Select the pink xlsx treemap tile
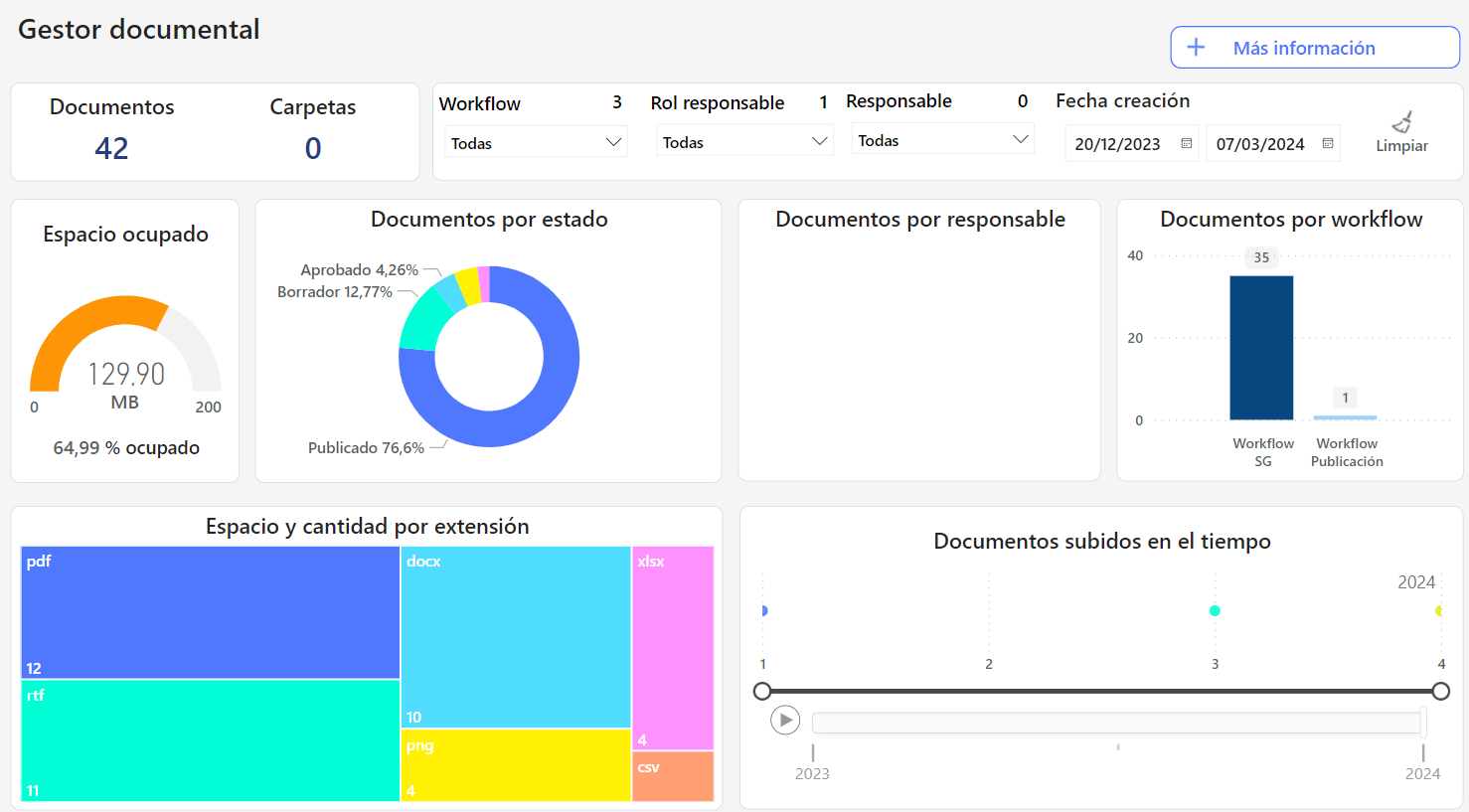This screenshot has height=812, width=1469. point(673,647)
